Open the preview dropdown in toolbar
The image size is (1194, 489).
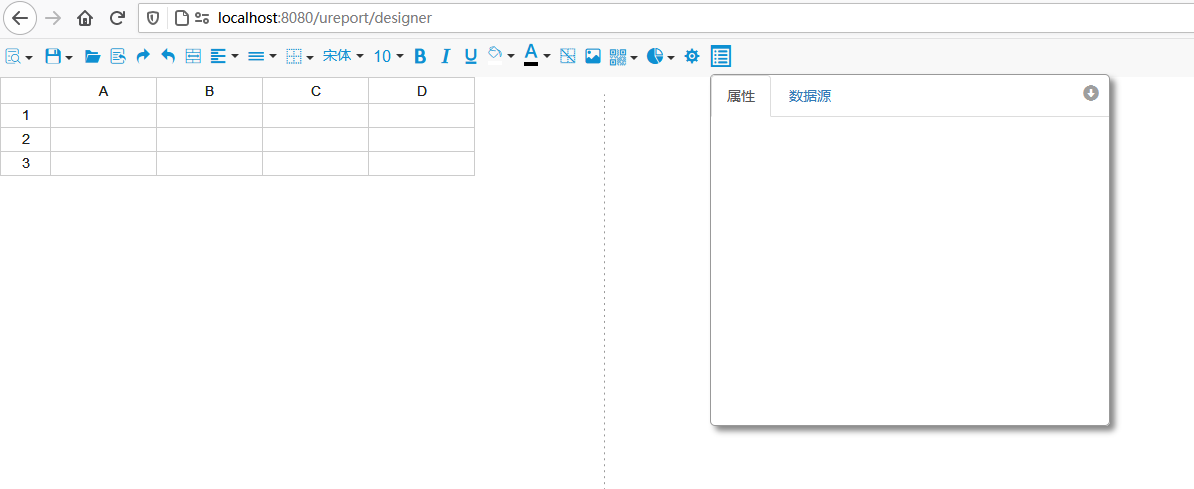[x=18, y=57]
